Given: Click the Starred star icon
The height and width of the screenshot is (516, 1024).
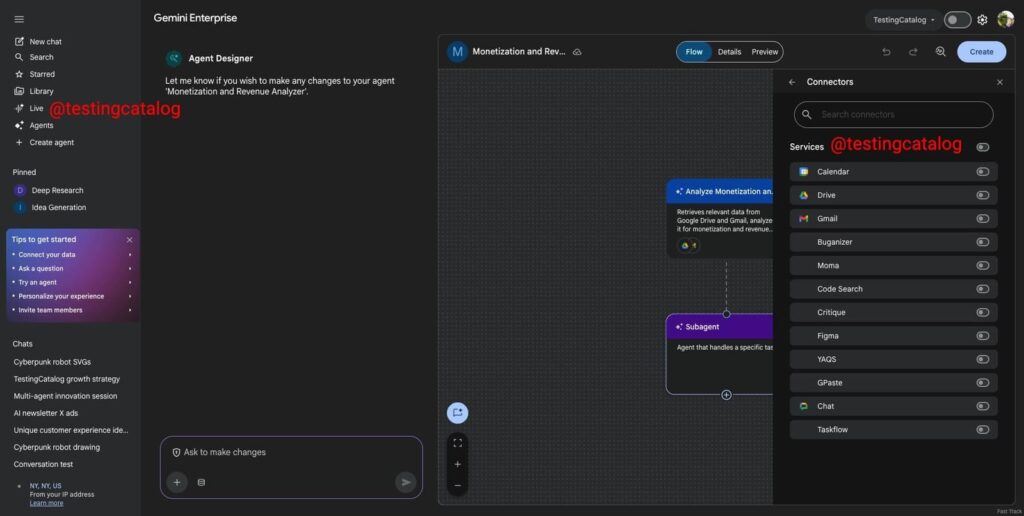Looking at the screenshot, I should click(19, 74).
